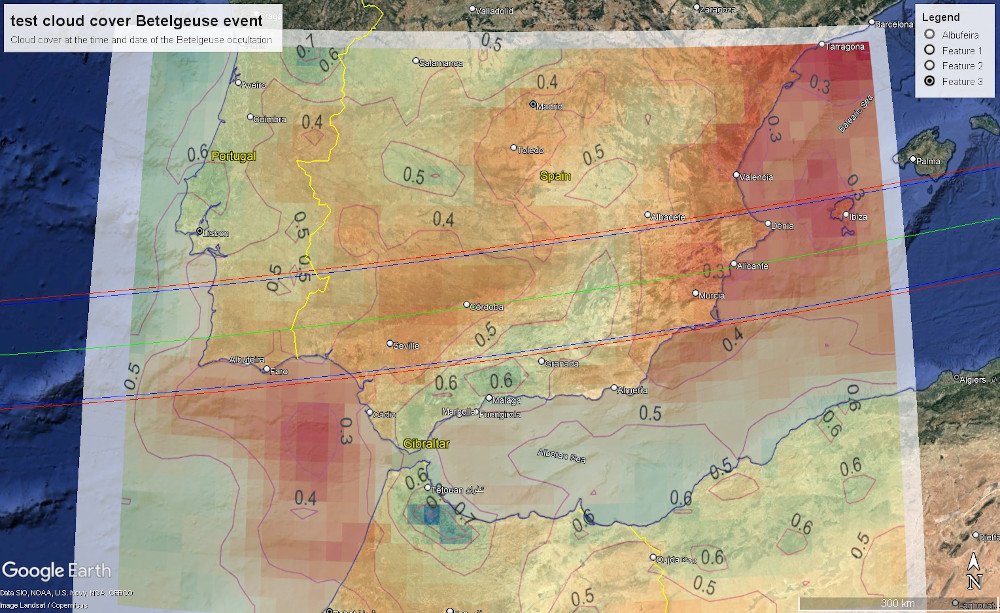This screenshot has width=1000, height=613.
Task: Click the Córdoba placemark dot
Action: pyautogui.click(x=466, y=305)
